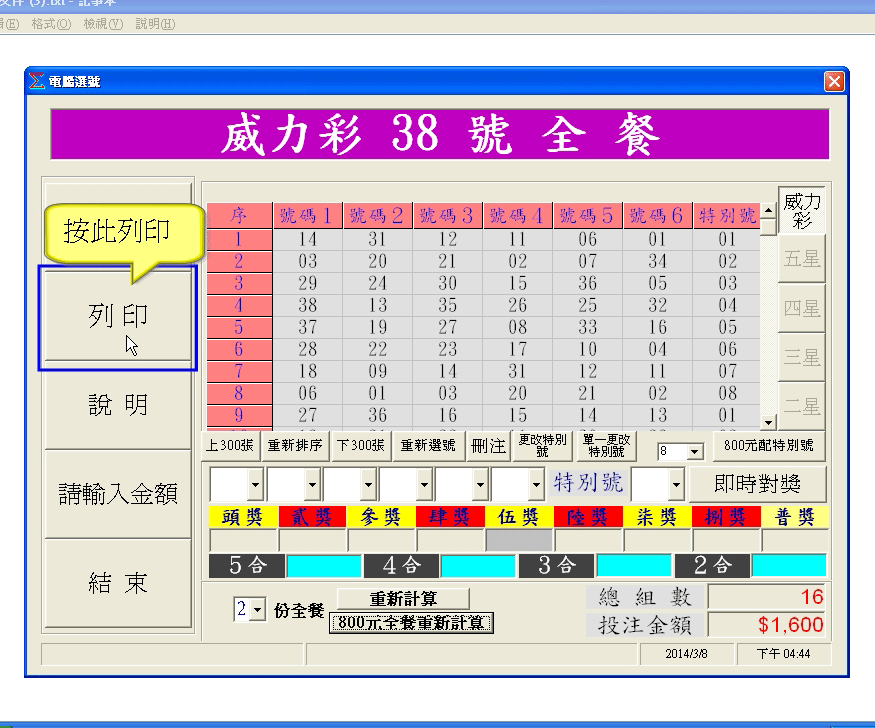Click the 序 column header

tap(239, 215)
